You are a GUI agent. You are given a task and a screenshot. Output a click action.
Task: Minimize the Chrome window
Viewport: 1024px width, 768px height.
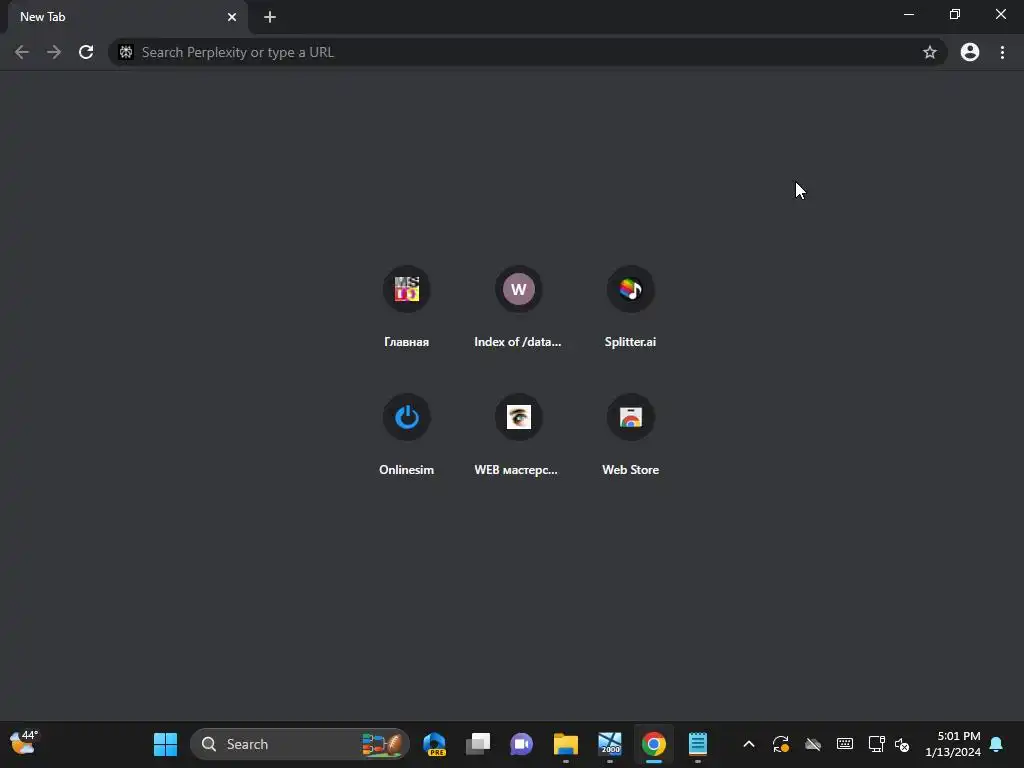pyautogui.click(x=908, y=14)
